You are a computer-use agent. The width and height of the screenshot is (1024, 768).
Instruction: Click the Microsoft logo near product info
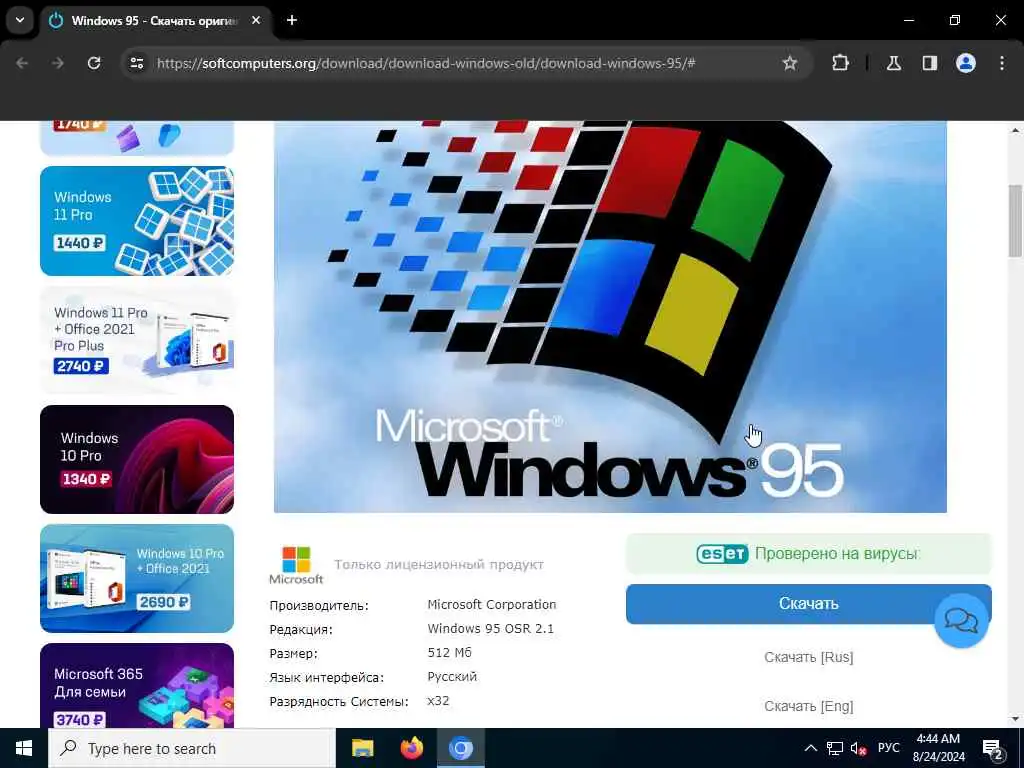(x=296, y=566)
